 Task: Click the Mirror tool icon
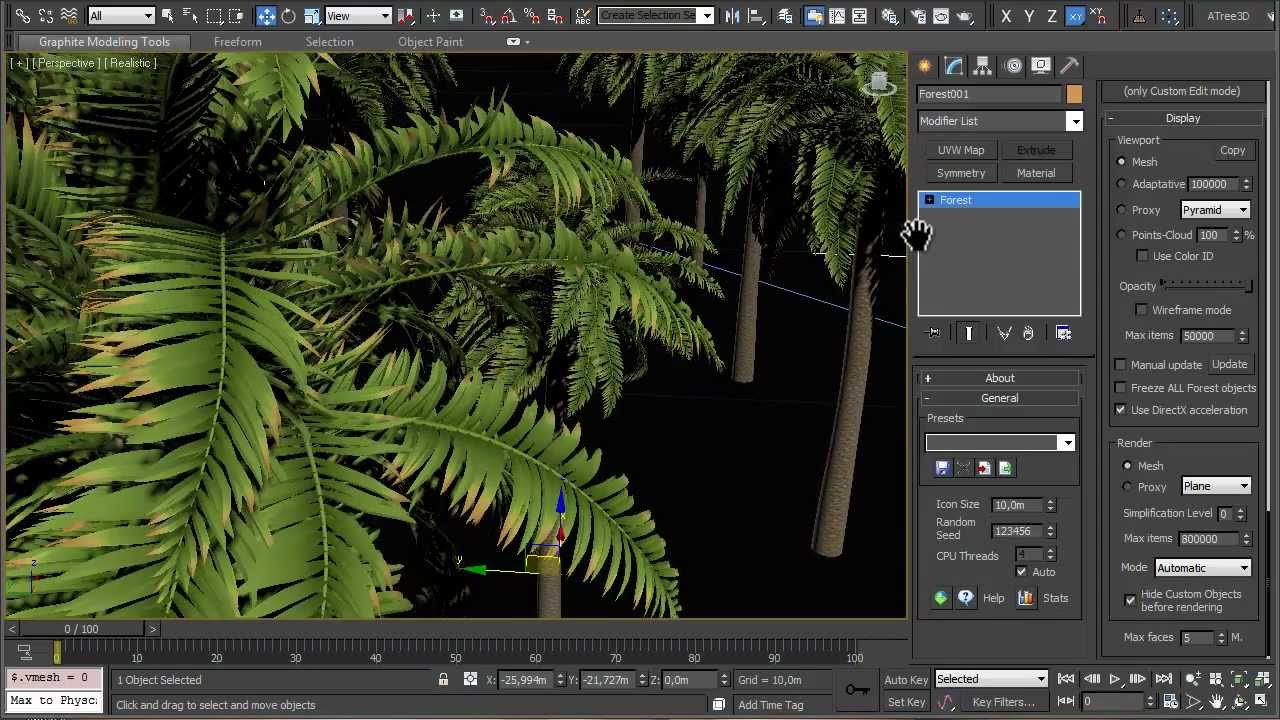(x=733, y=16)
